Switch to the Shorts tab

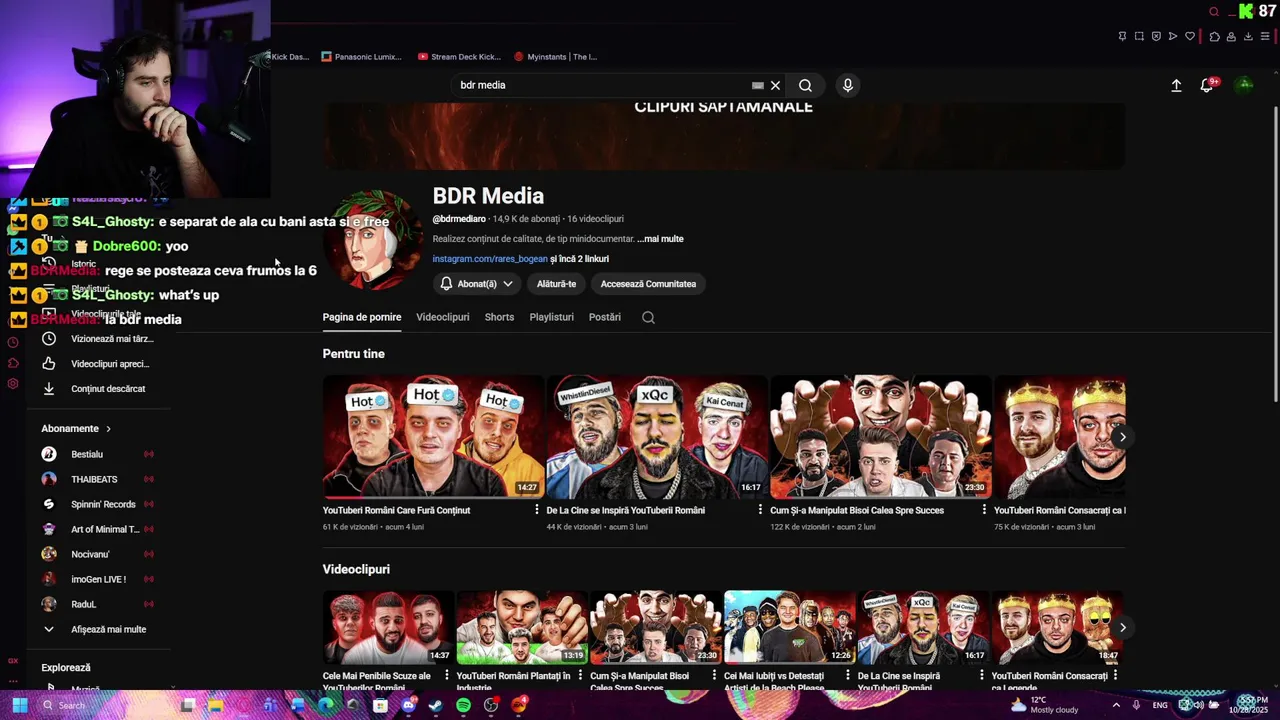tap(499, 317)
